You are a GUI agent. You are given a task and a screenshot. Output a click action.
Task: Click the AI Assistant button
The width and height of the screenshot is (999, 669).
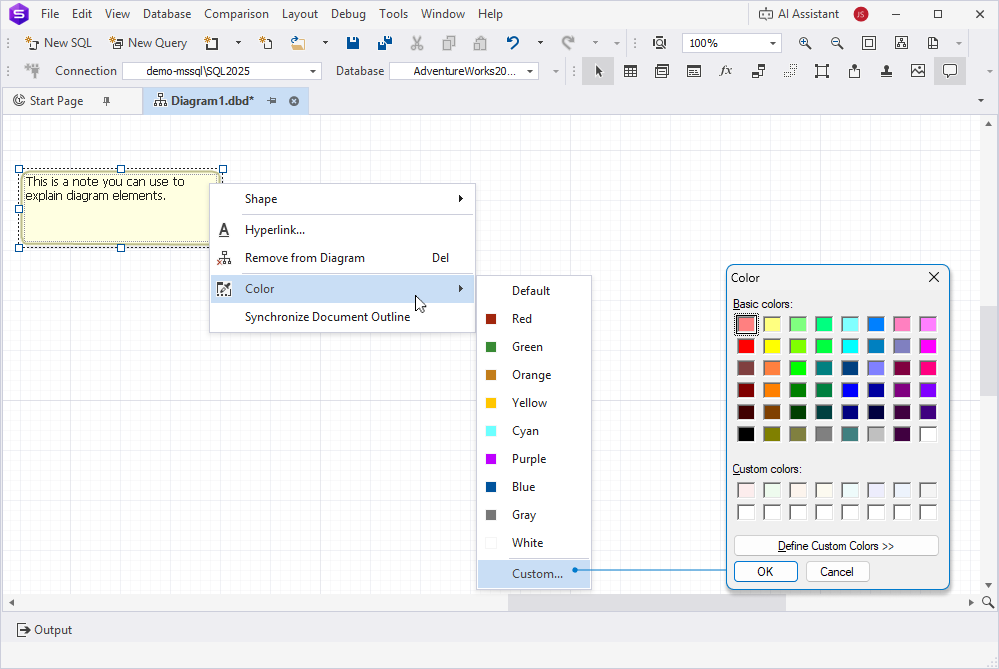[x=799, y=14]
